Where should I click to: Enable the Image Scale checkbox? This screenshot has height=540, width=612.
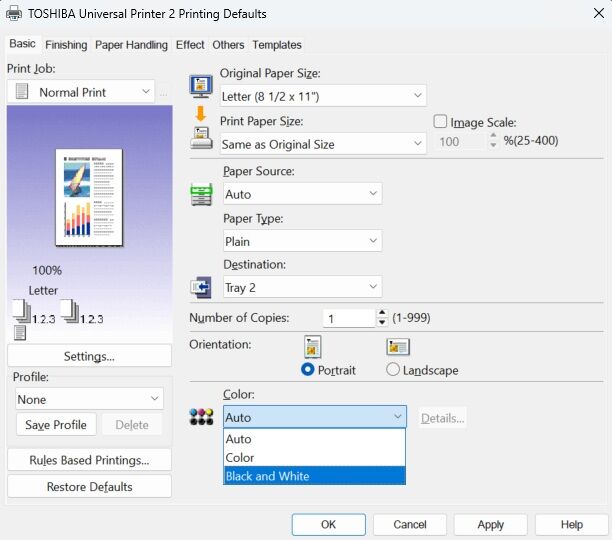441,122
